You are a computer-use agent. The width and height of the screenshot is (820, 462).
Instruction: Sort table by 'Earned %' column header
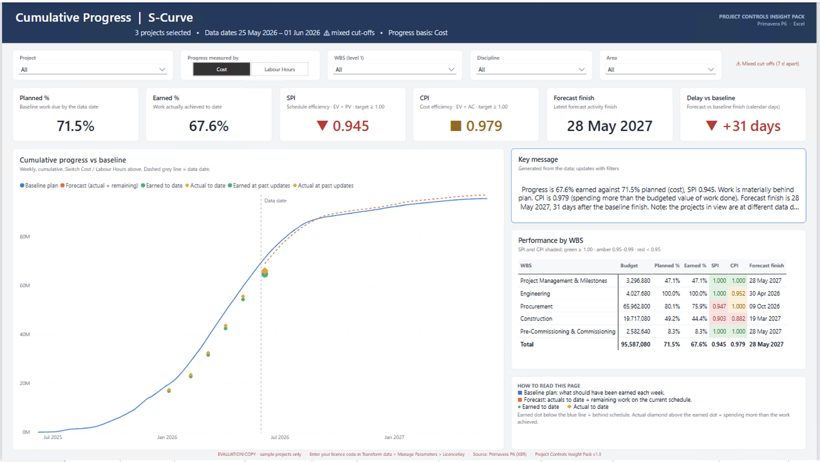coord(695,266)
